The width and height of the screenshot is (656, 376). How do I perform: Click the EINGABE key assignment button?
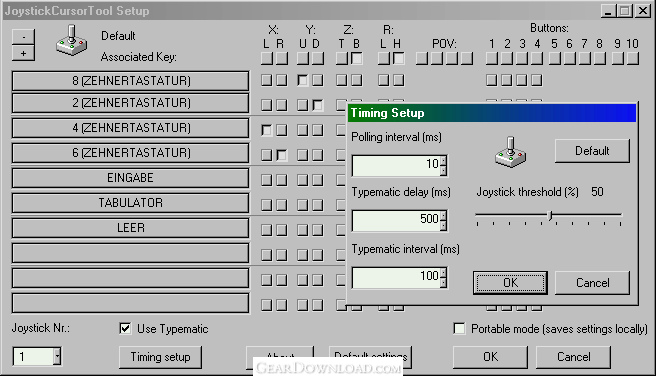[x=131, y=178]
